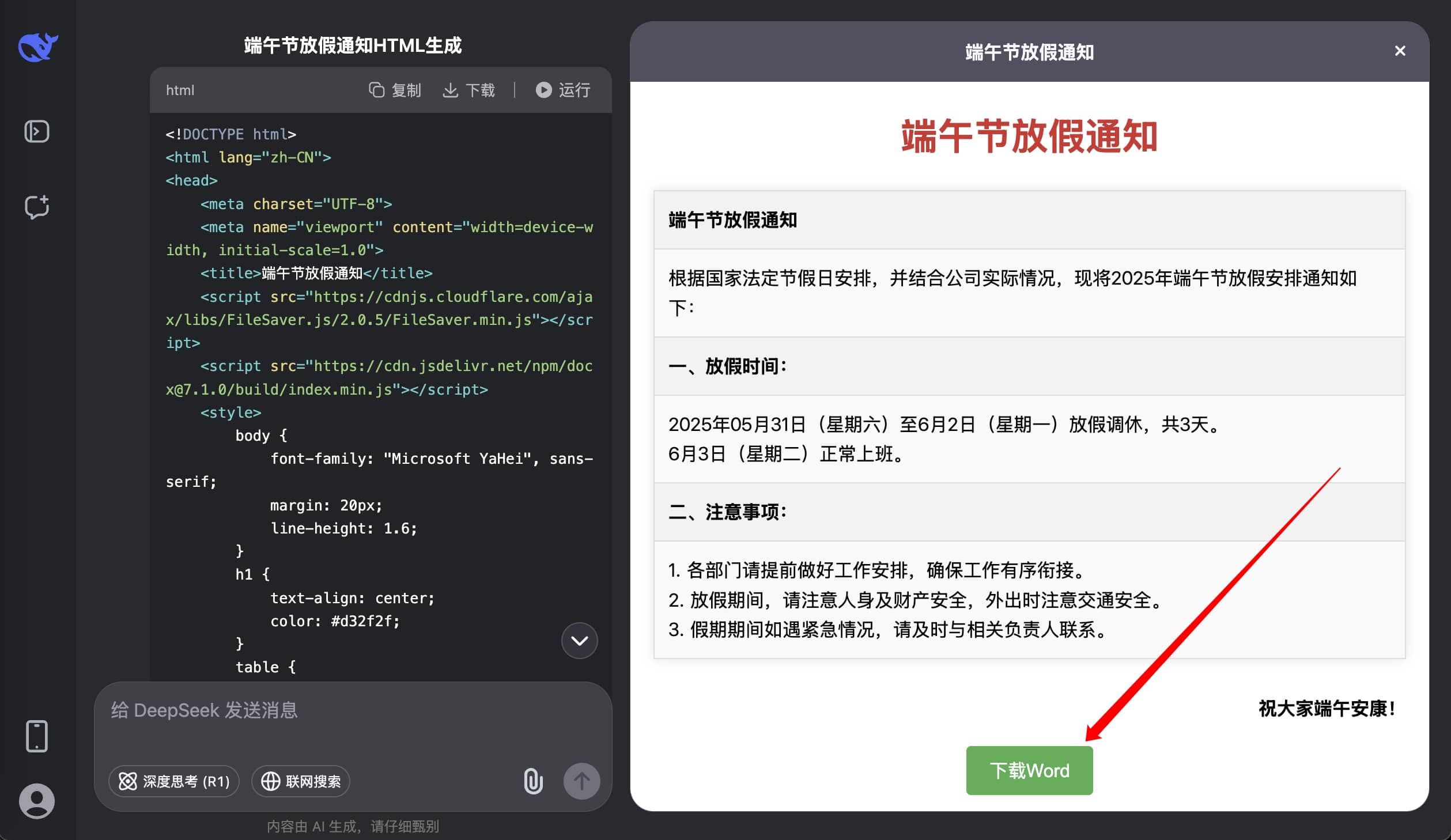This screenshot has width=1451, height=840.
Task: Click notice item 3. 假期期间如遇紧急情况
Action: click(x=889, y=630)
